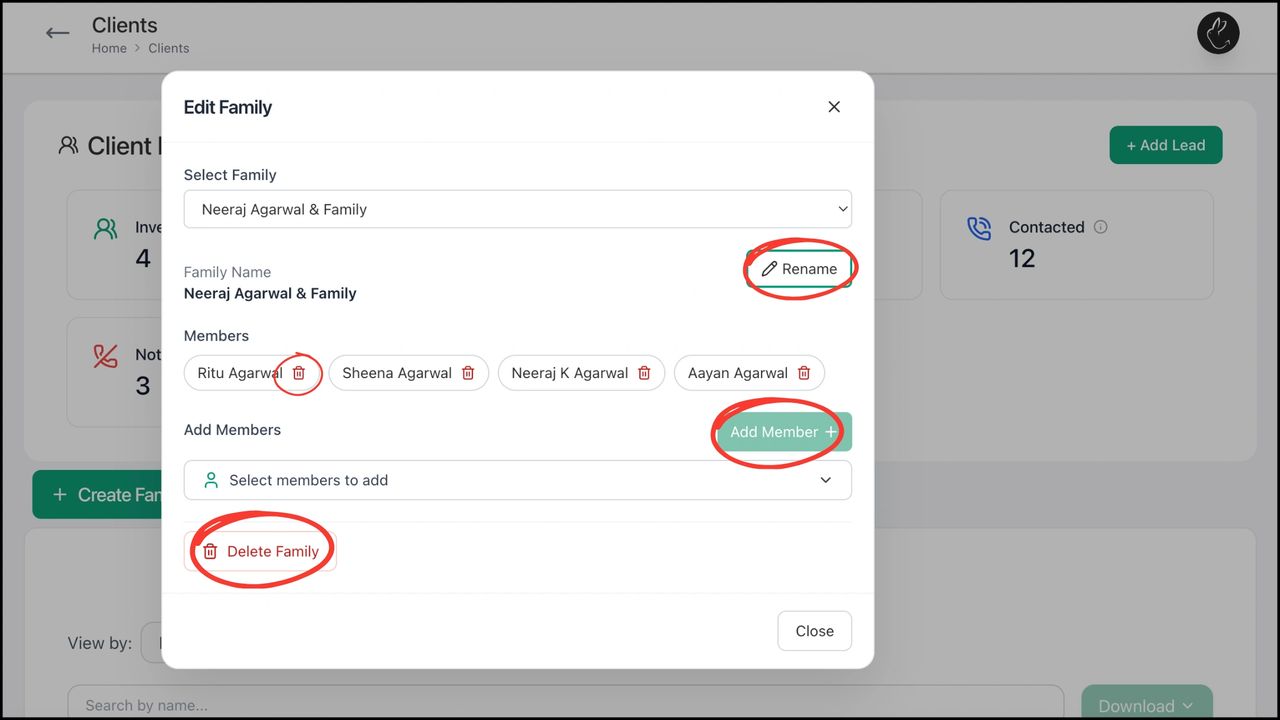This screenshot has height=720, width=1280.
Task: Click the Search by name field
Action: (565, 704)
